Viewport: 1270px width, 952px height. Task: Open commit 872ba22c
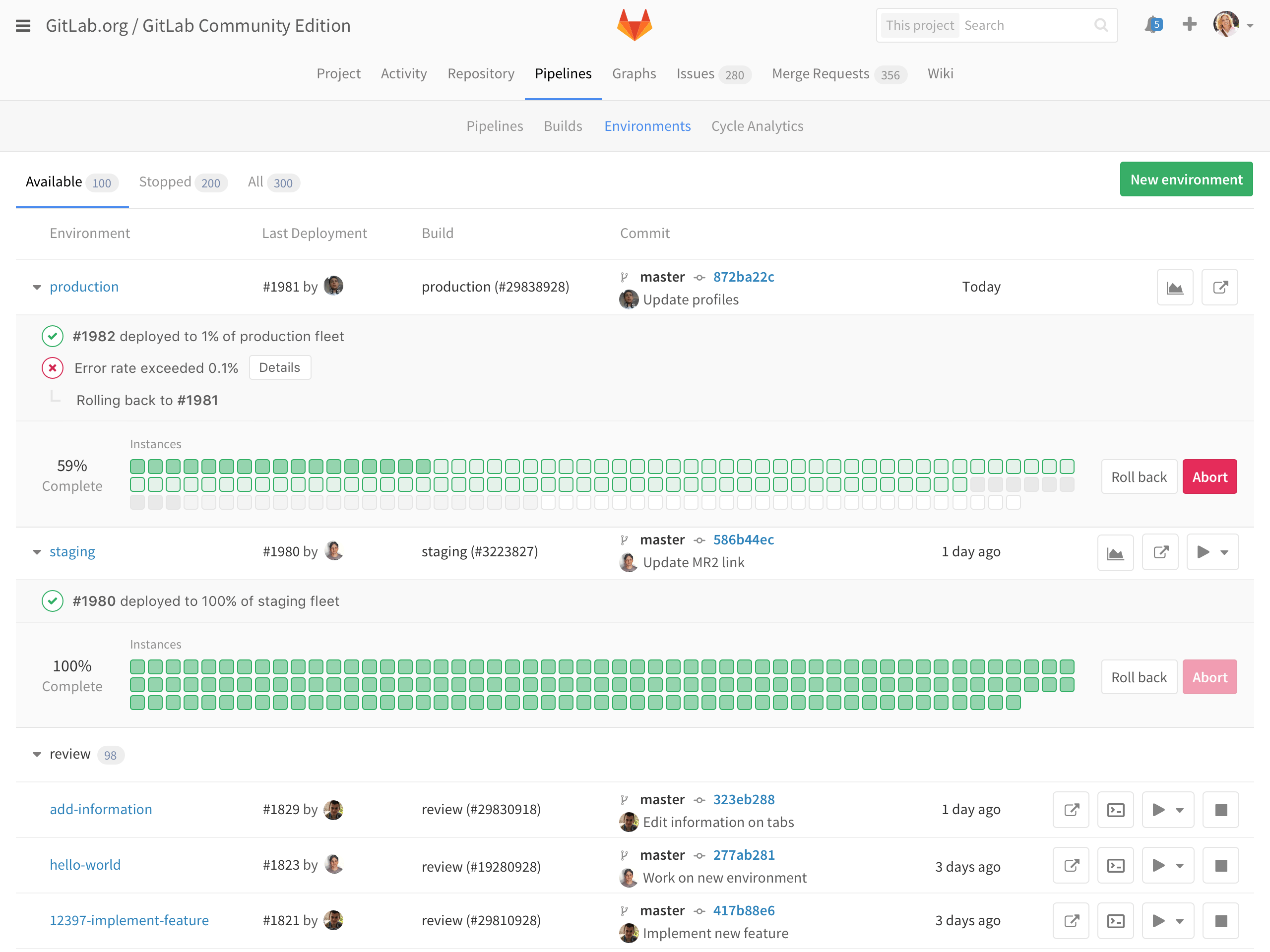tap(744, 277)
